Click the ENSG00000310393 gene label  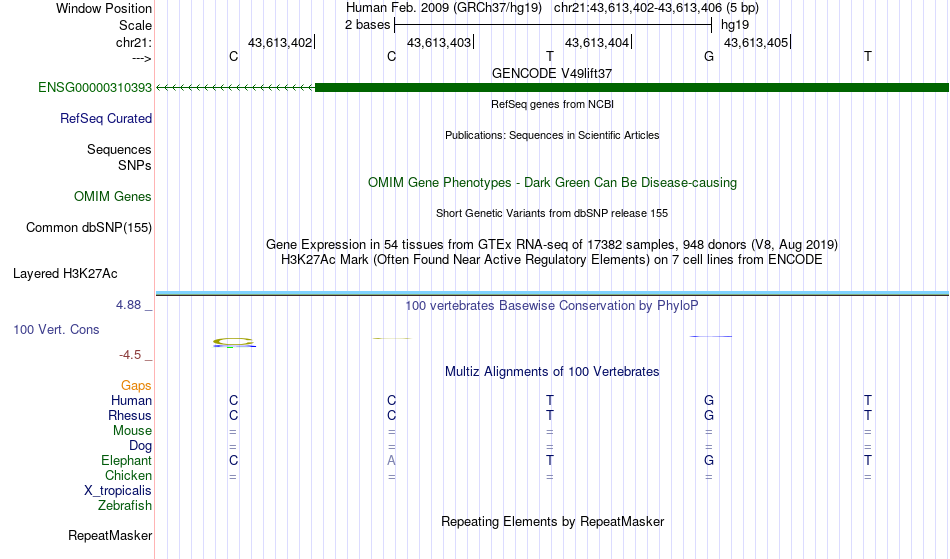[x=95, y=87]
